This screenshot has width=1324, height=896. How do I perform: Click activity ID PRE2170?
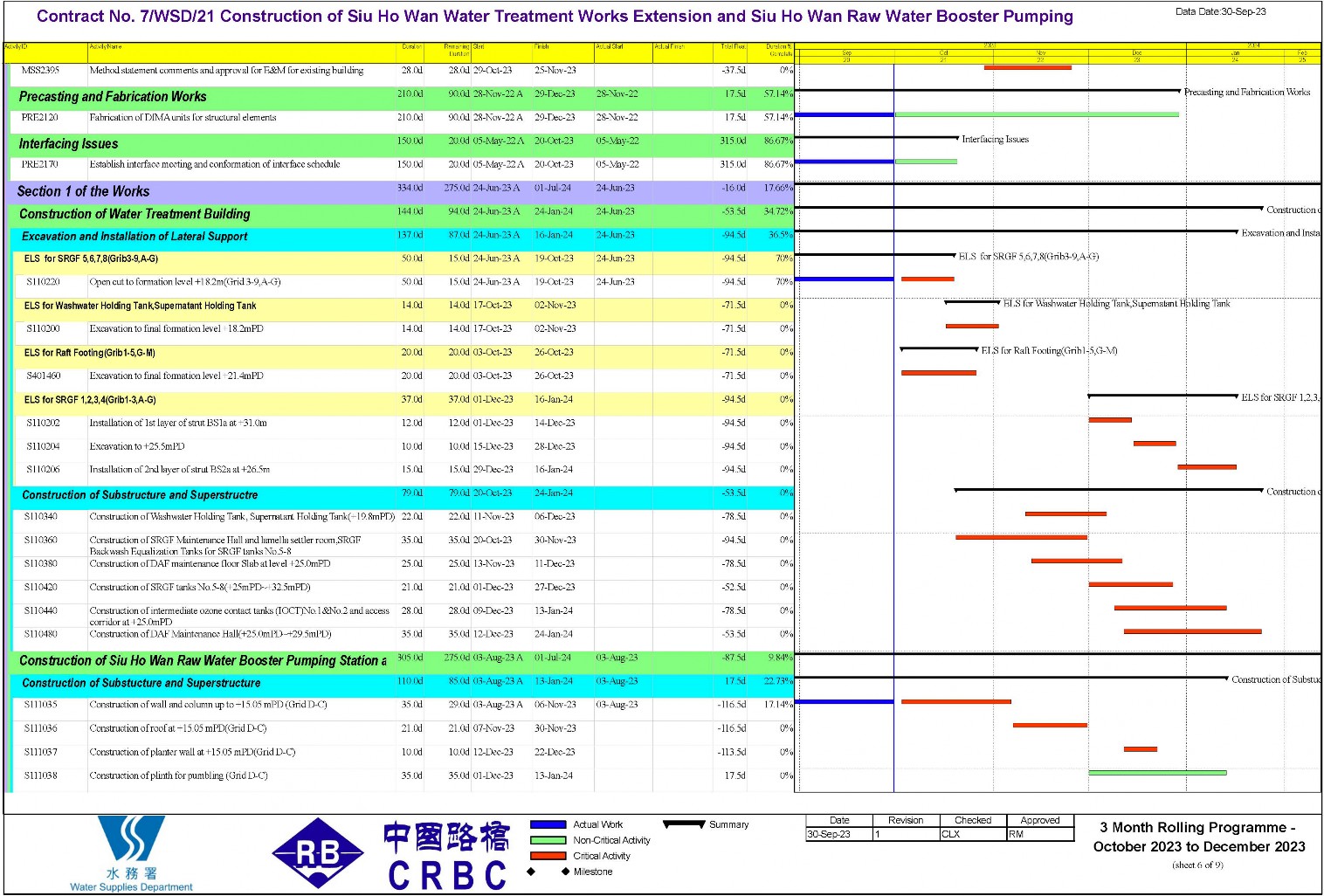point(40,164)
